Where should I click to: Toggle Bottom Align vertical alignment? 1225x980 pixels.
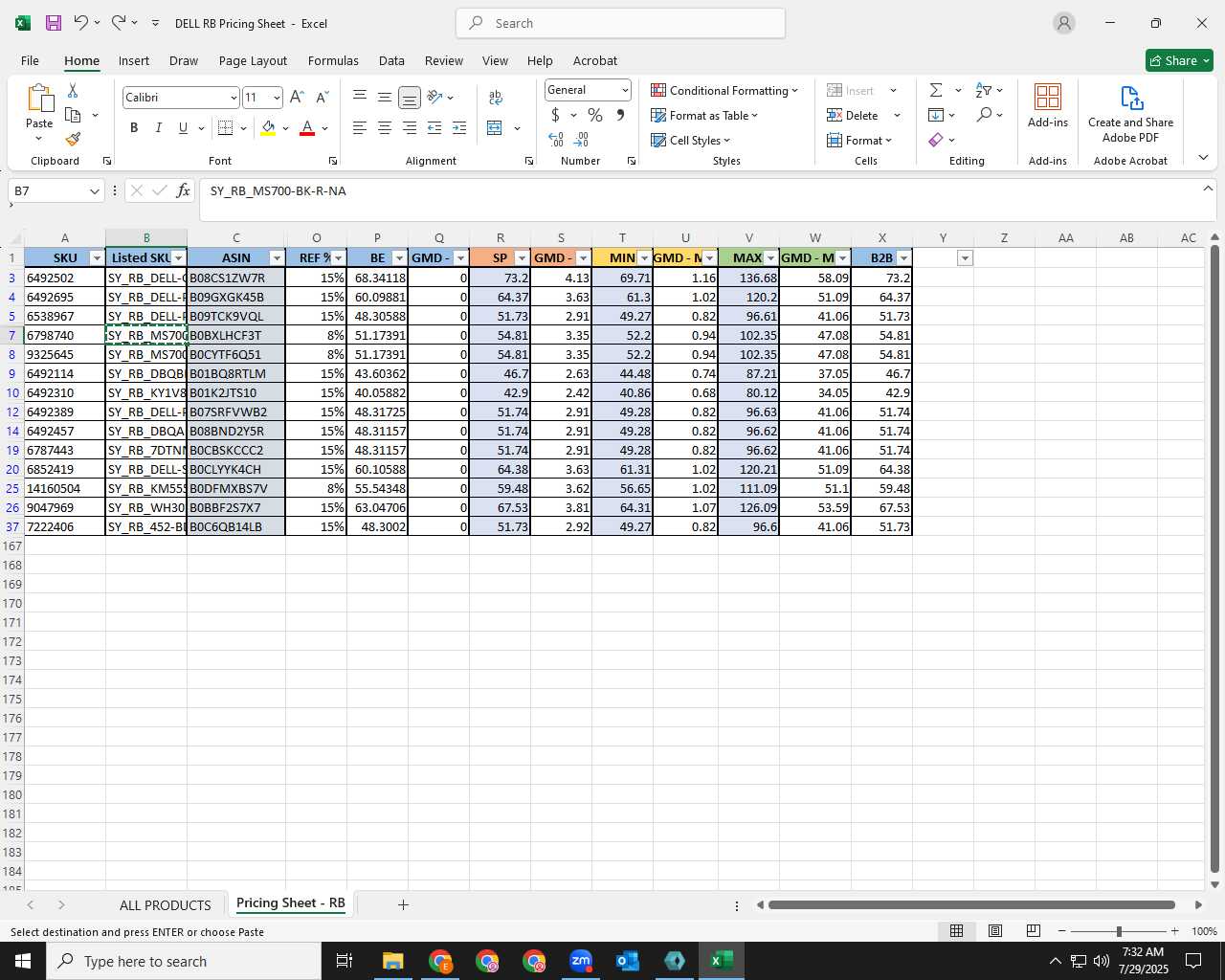(x=410, y=98)
